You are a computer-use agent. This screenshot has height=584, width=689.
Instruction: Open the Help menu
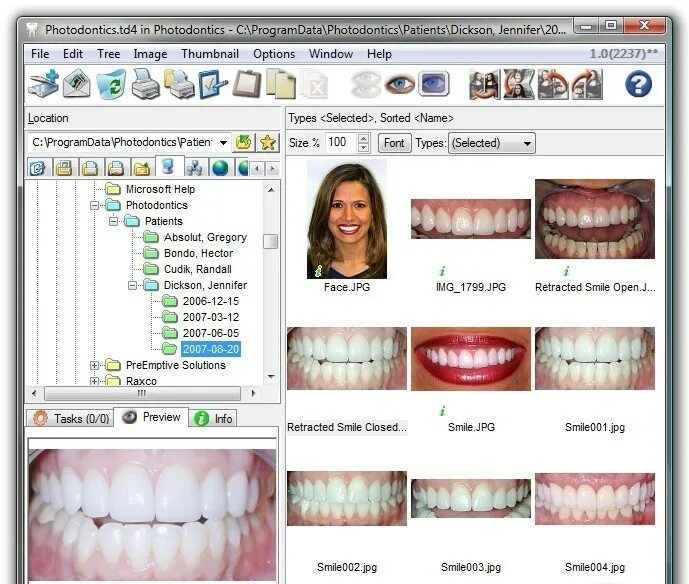(379, 54)
